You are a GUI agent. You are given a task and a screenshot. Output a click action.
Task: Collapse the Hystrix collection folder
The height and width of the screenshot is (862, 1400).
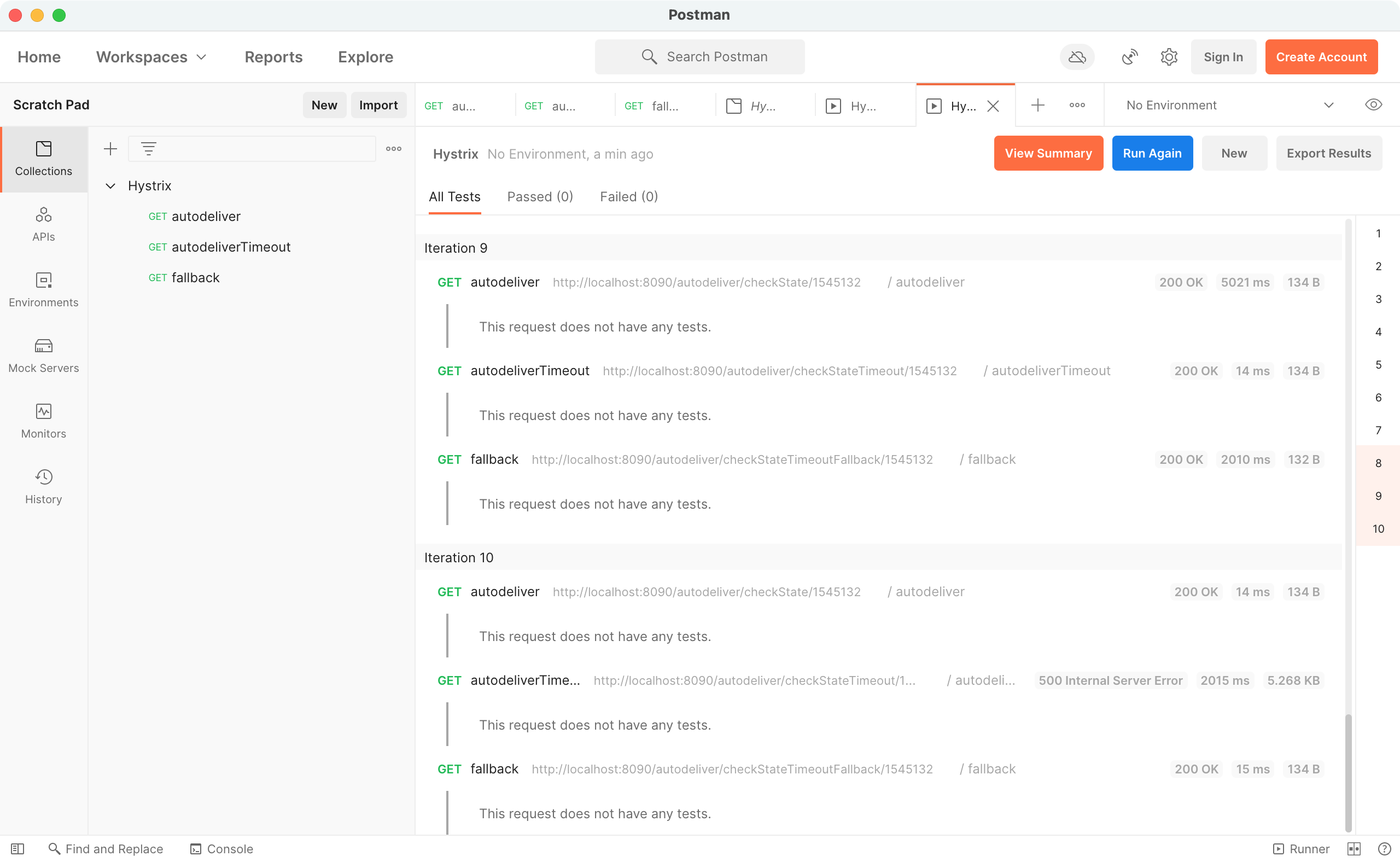click(x=110, y=186)
